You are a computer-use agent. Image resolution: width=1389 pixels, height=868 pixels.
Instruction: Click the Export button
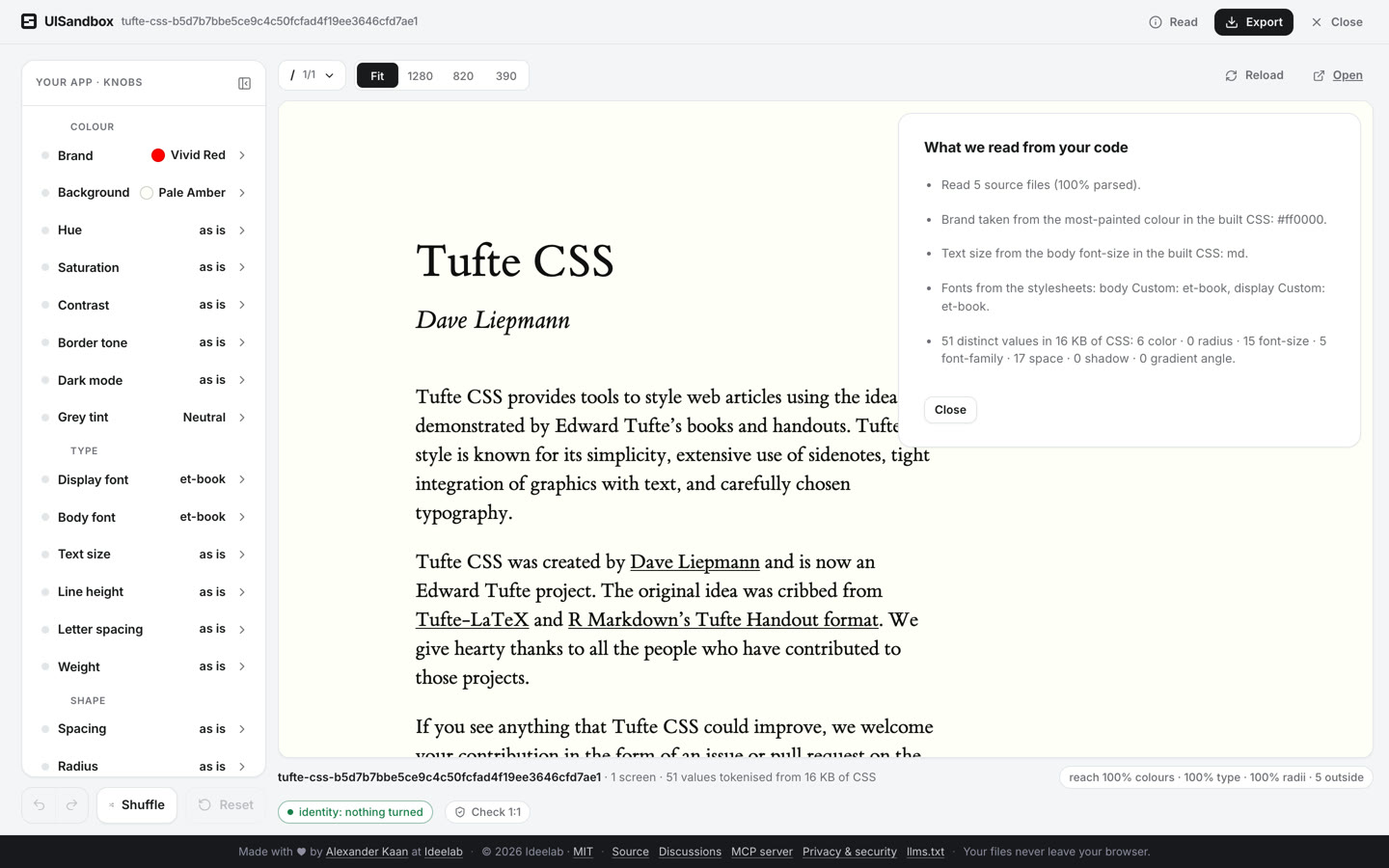point(1253,22)
